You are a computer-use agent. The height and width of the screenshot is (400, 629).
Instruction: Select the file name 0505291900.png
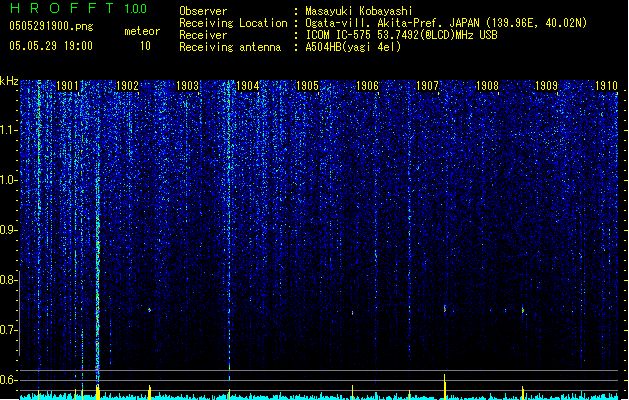coord(51,26)
